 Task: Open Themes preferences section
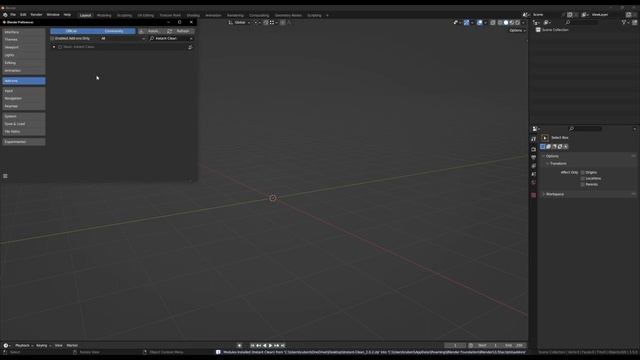point(24,40)
